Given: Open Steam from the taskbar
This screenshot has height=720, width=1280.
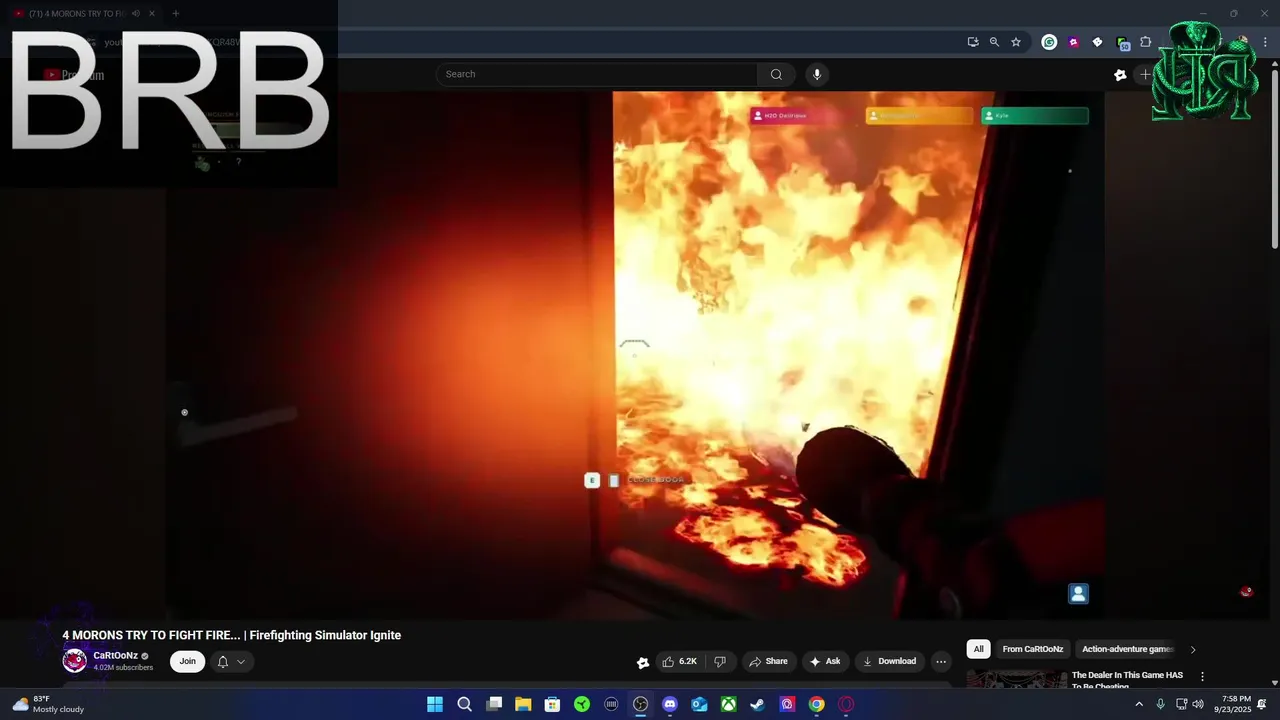Looking at the screenshot, I should (758, 704).
